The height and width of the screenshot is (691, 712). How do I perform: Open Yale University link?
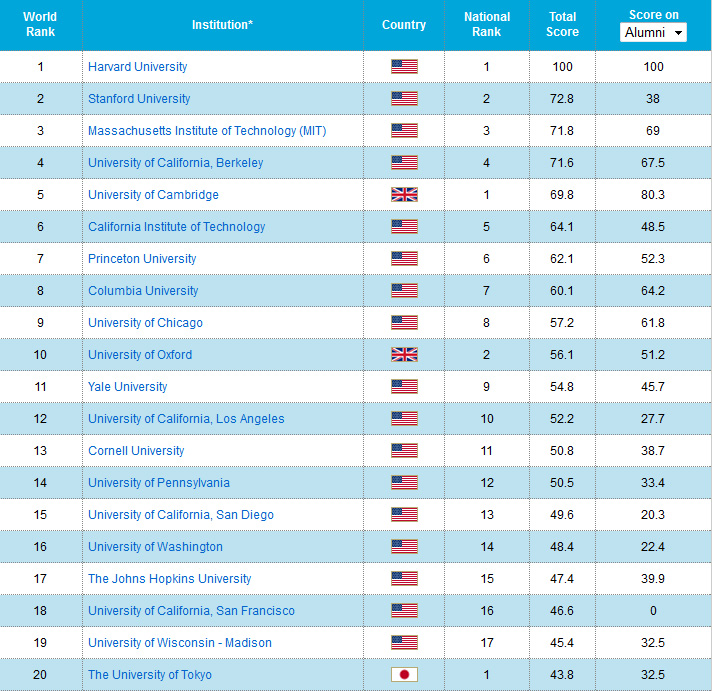point(128,387)
